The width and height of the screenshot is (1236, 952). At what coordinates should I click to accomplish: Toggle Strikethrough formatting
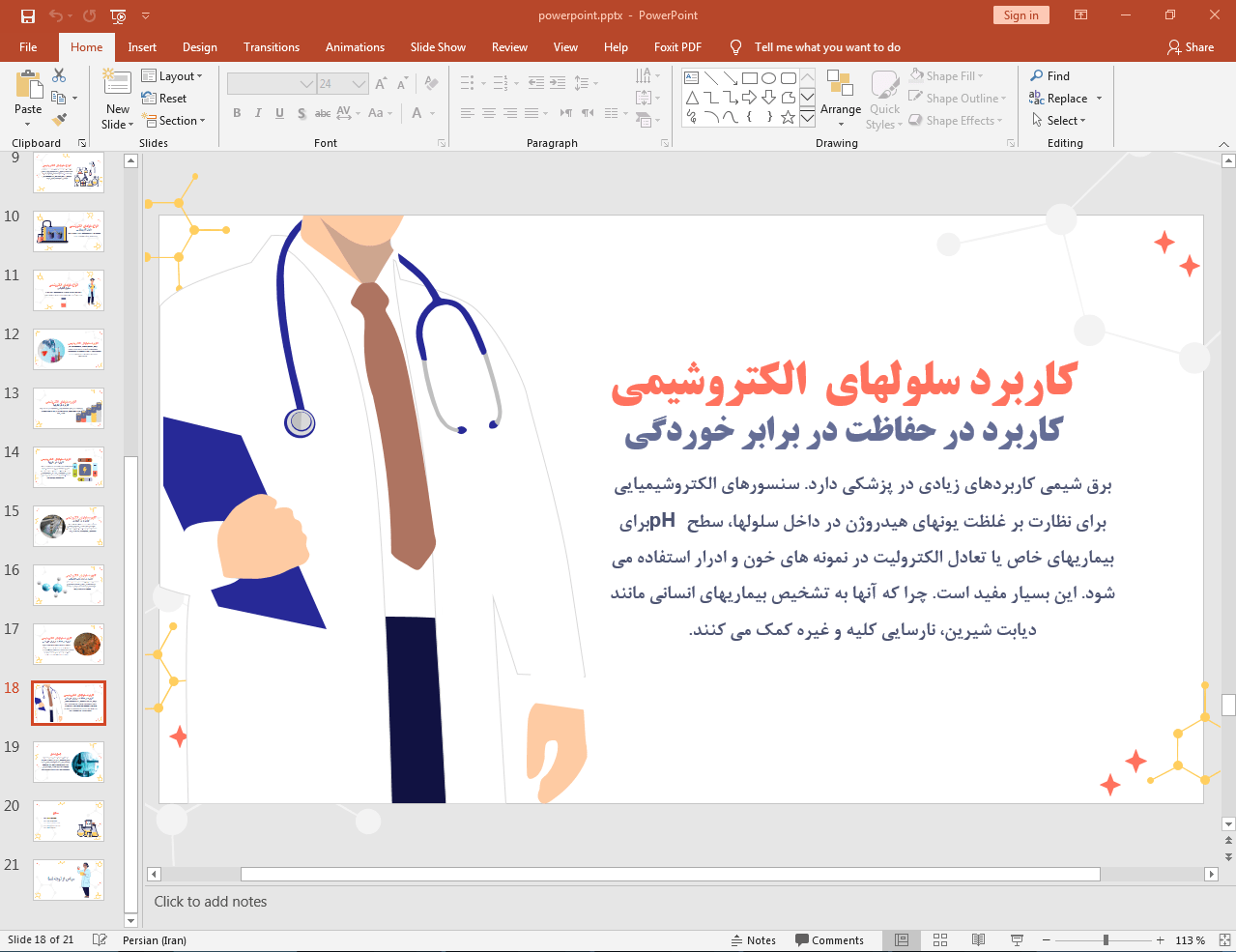click(x=323, y=113)
